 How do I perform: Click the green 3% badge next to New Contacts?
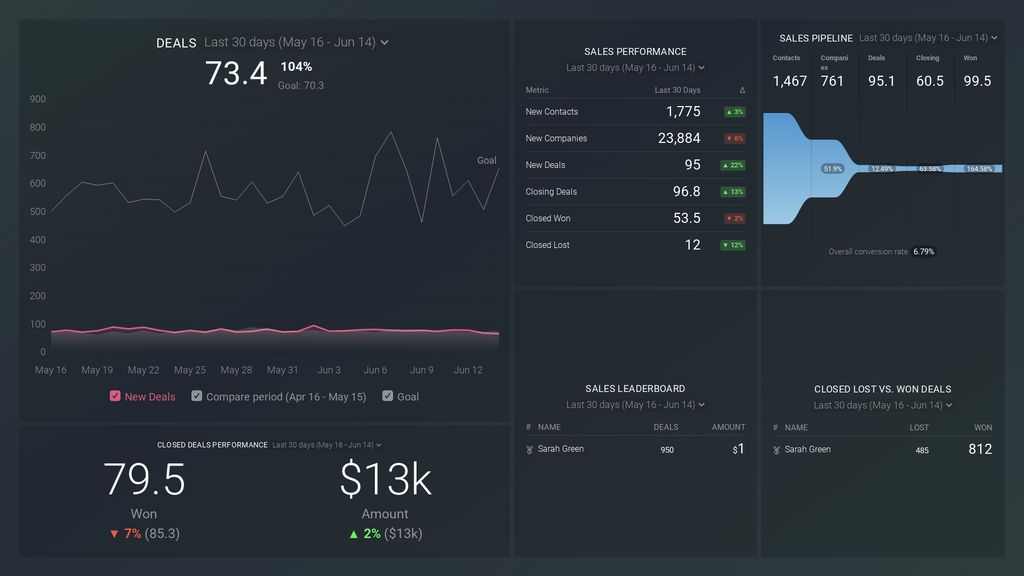pyautogui.click(x=734, y=111)
